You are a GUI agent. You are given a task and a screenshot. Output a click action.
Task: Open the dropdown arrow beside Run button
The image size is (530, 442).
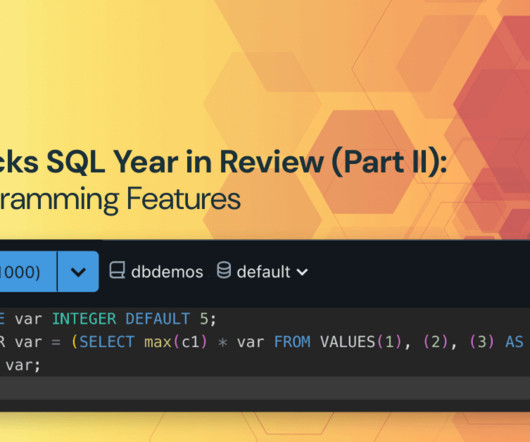coord(78,271)
